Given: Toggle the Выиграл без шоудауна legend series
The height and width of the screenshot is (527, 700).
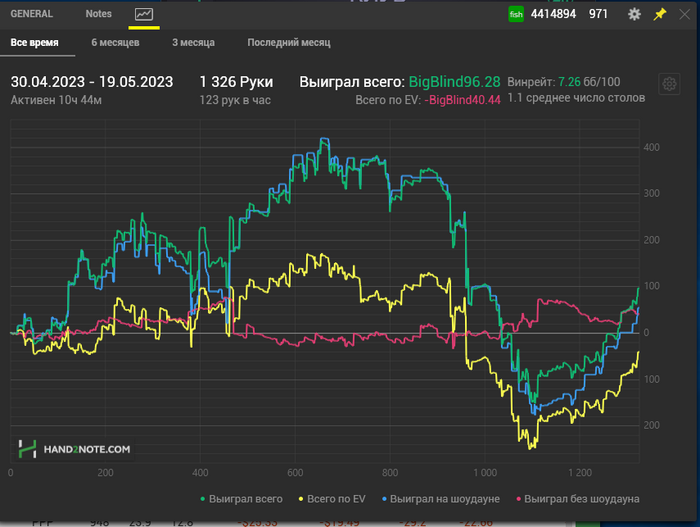Looking at the screenshot, I should [x=578, y=499].
